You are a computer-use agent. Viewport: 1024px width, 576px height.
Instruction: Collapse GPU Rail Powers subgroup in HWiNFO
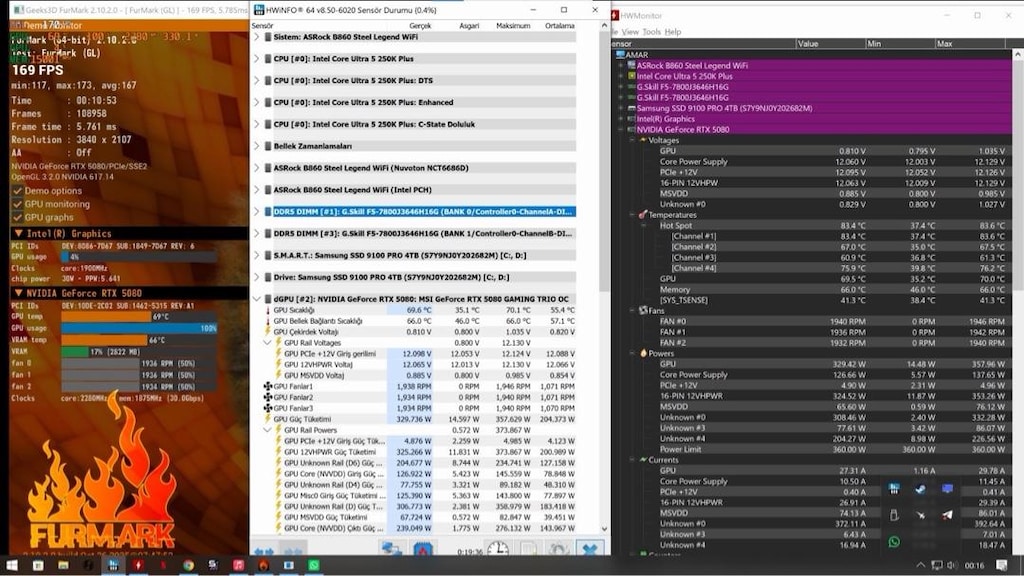[x=268, y=430]
